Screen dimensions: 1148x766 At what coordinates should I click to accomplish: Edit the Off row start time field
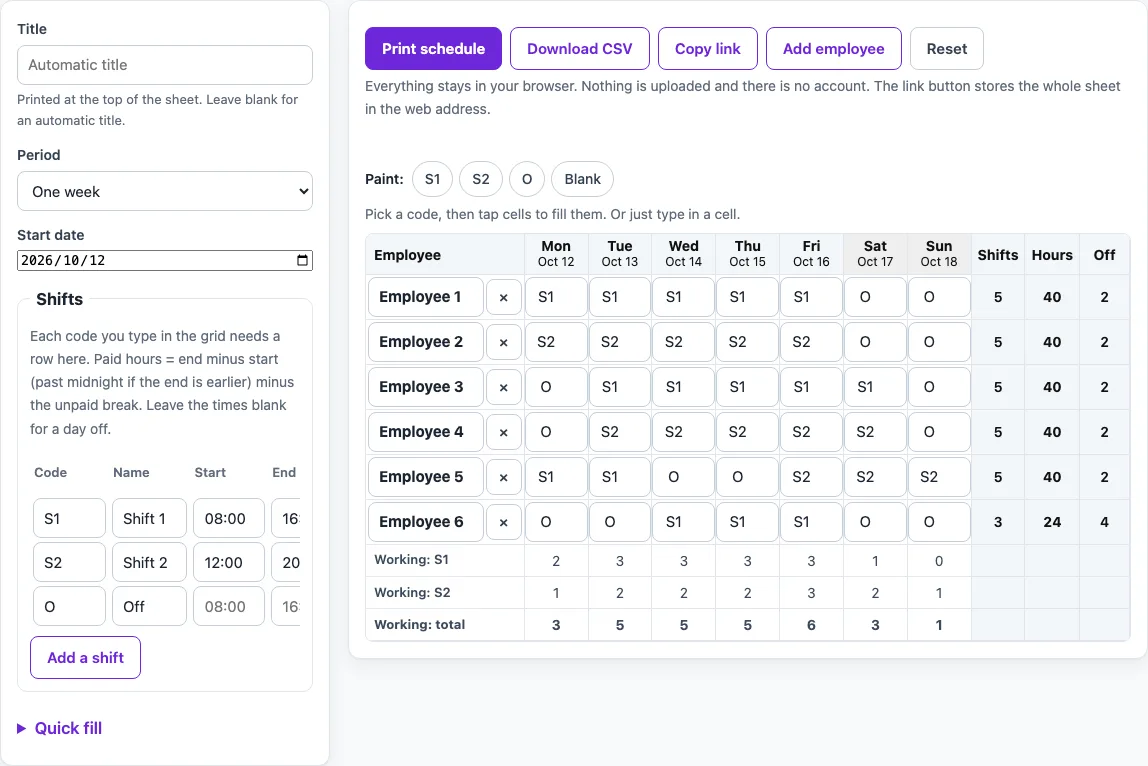(228, 606)
